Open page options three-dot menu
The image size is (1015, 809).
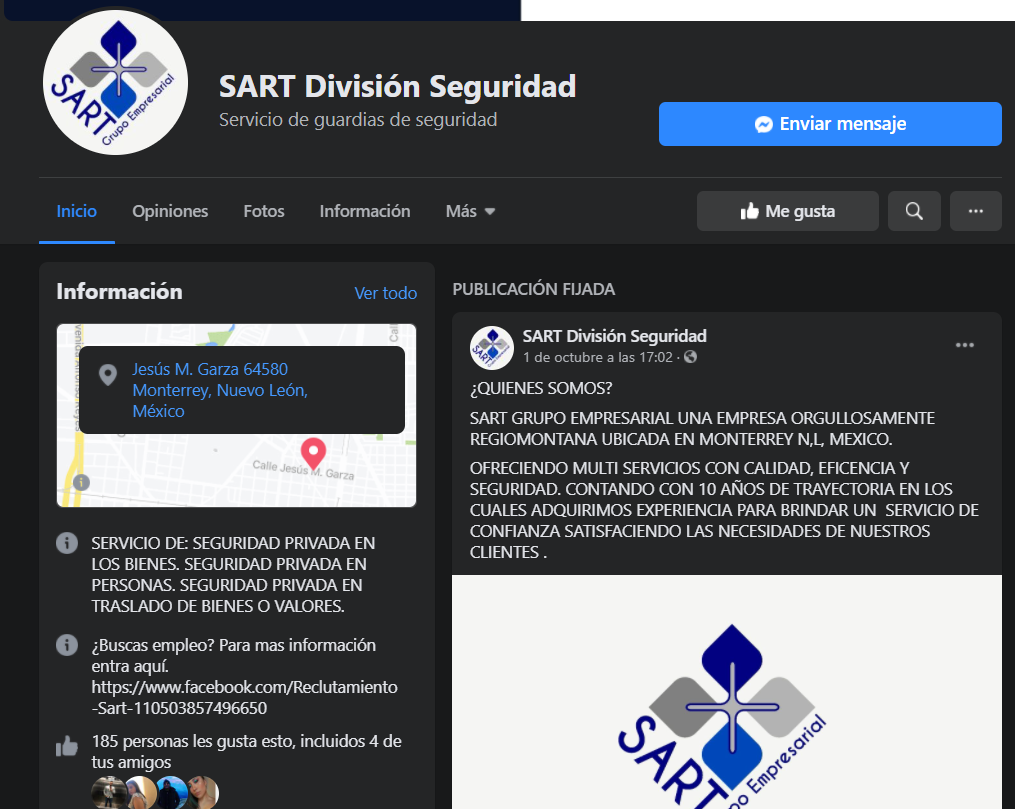point(976,211)
